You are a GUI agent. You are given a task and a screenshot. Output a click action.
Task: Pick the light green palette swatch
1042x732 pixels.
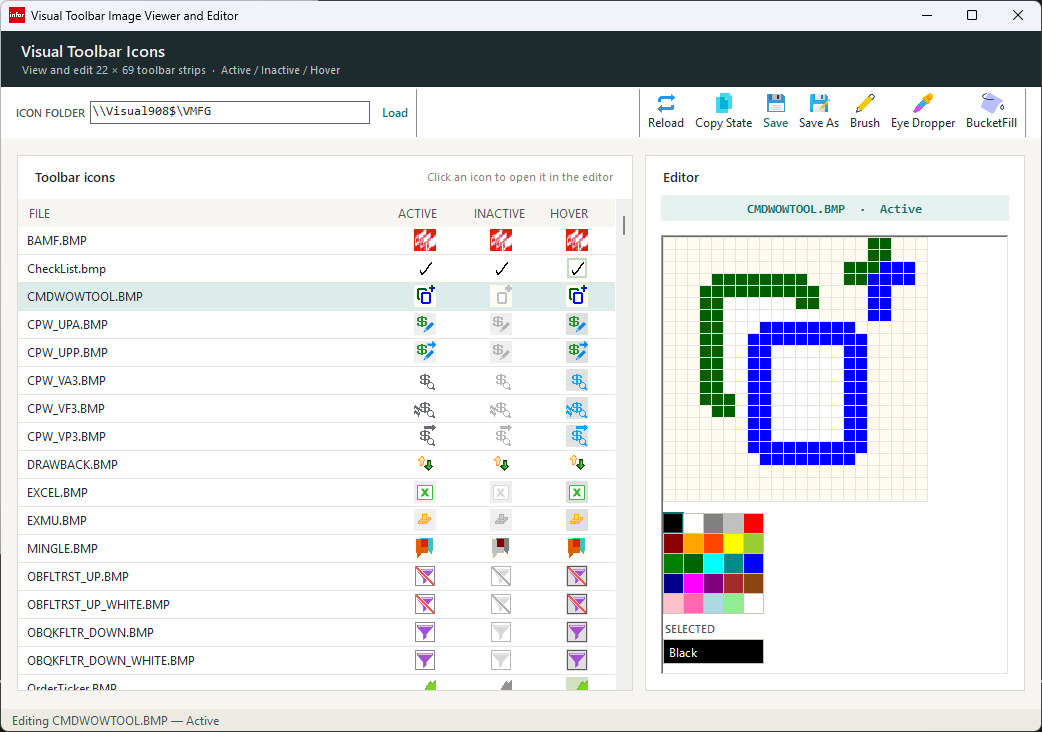[734, 603]
